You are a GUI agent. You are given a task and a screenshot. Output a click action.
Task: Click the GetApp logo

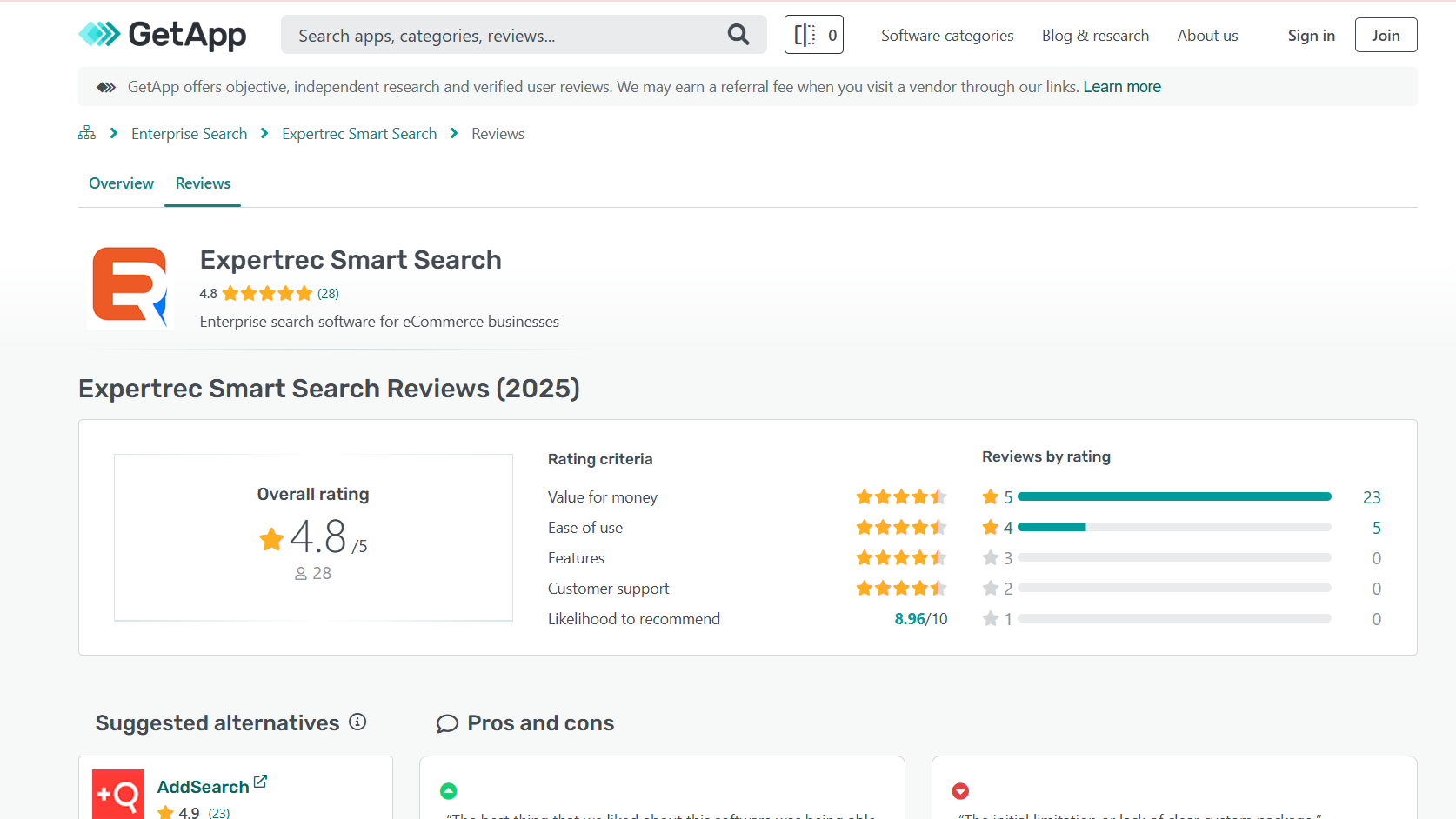point(162,35)
